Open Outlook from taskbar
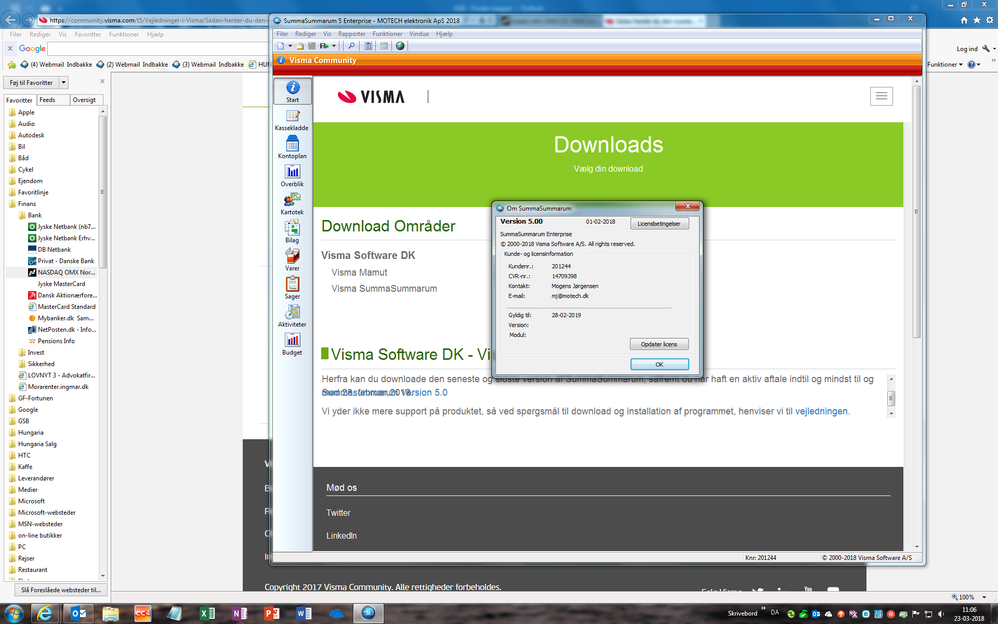Viewport: 998px width, 624px height. click(78, 614)
